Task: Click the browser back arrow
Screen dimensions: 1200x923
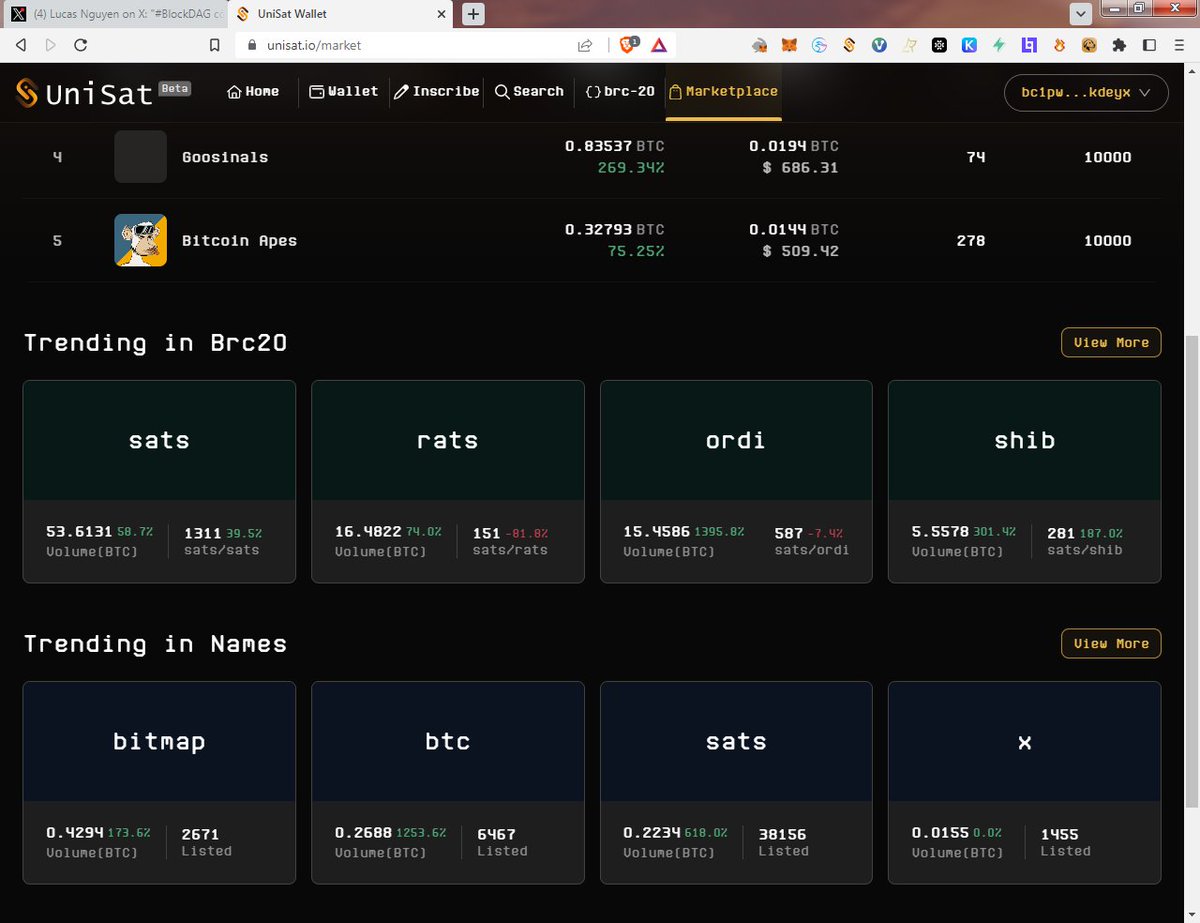Action: coord(21,45)
